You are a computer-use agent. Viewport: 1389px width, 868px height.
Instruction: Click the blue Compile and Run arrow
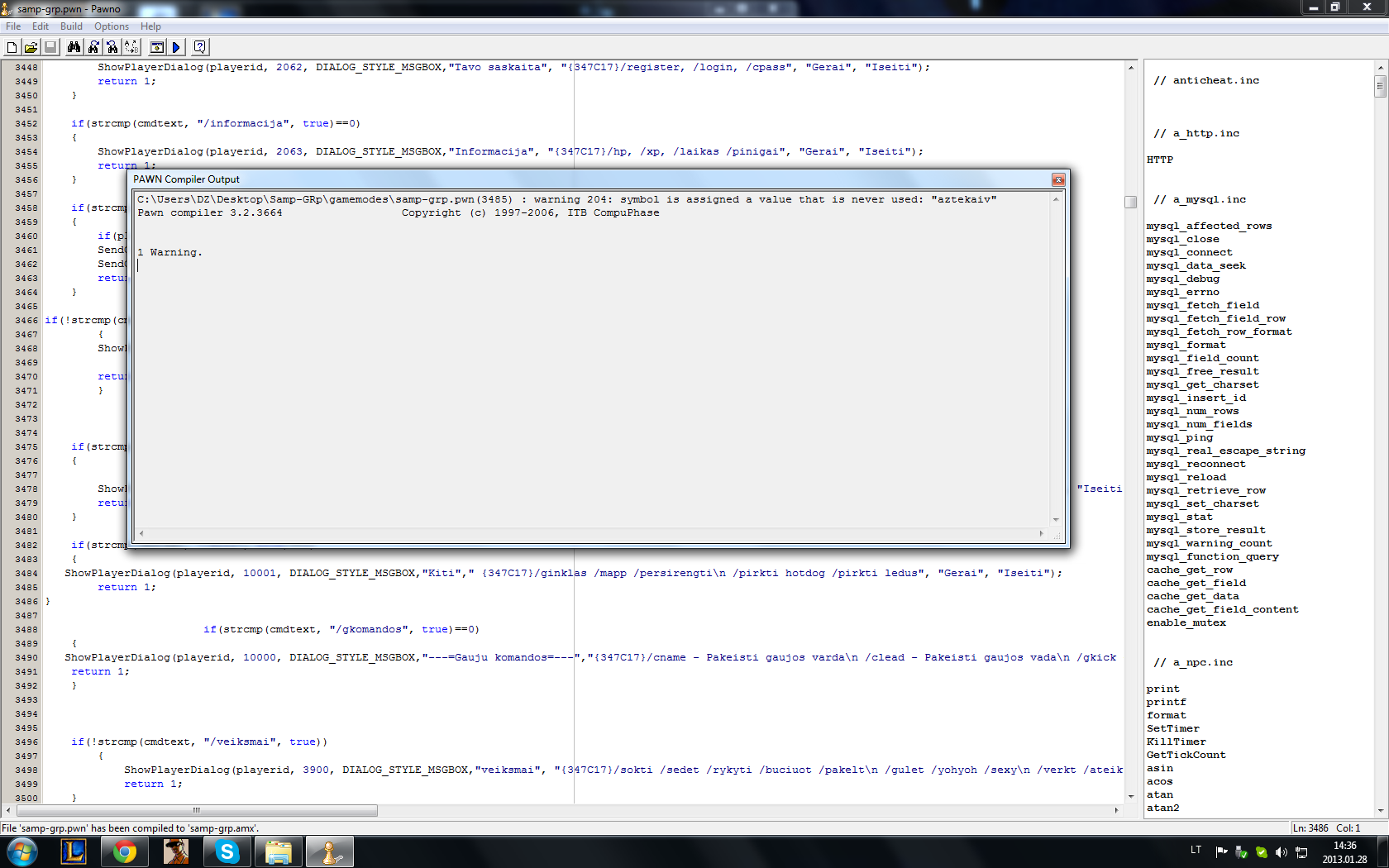click(175, 48)
